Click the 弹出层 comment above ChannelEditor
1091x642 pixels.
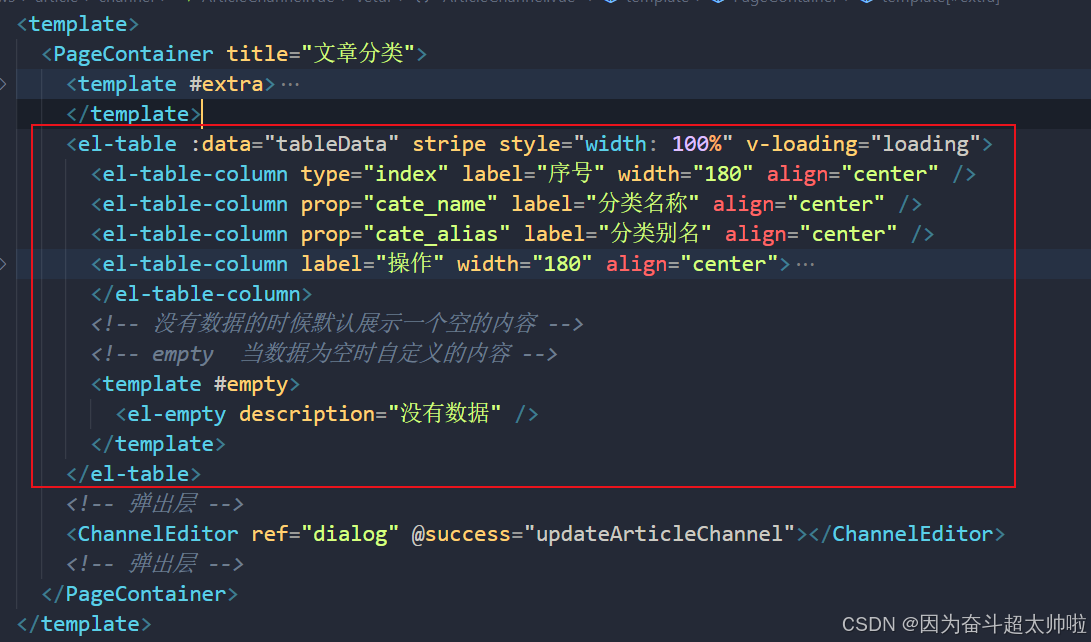(155, 504)
